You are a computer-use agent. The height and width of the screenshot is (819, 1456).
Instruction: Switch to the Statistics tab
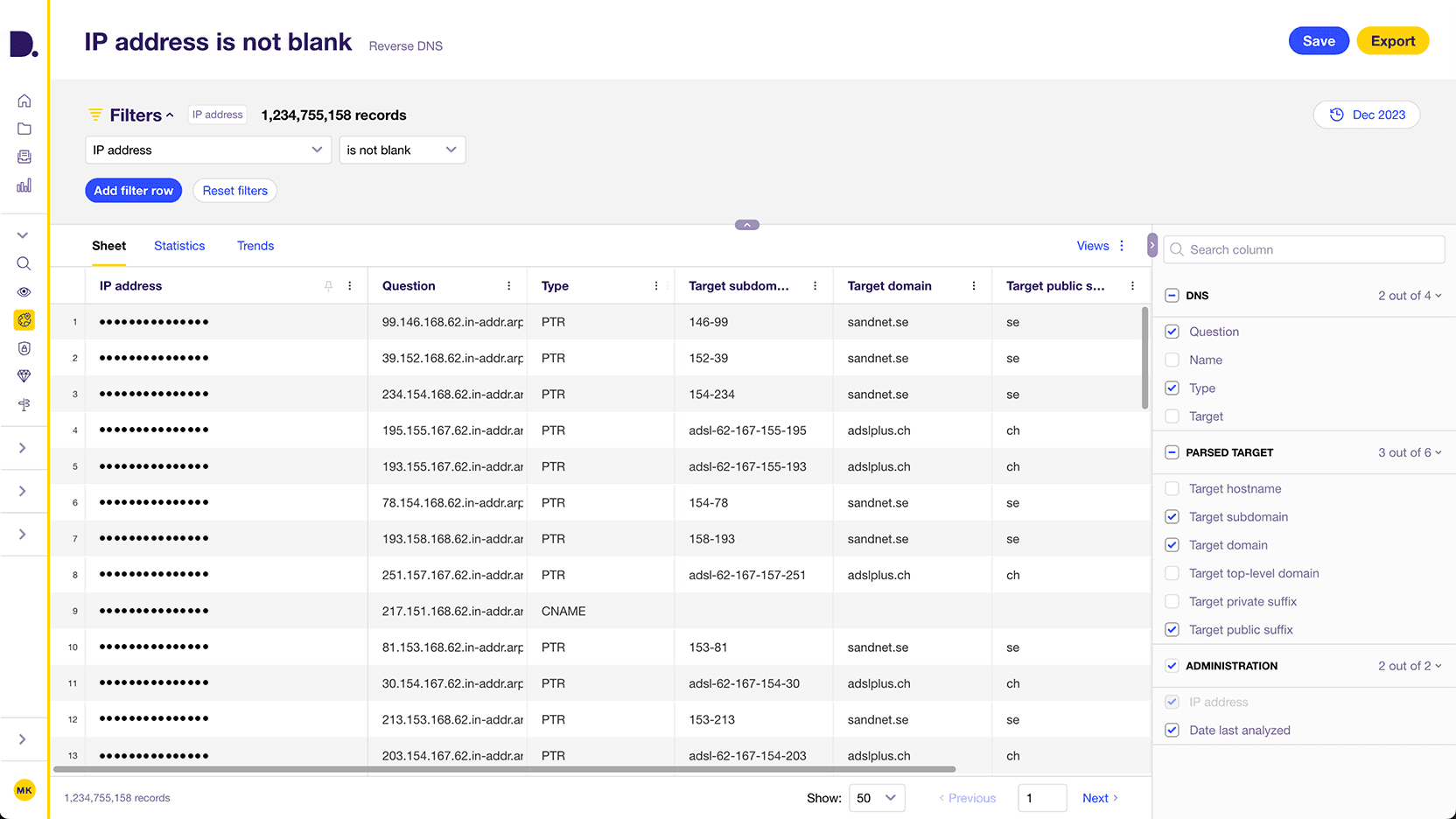point(179,246)
